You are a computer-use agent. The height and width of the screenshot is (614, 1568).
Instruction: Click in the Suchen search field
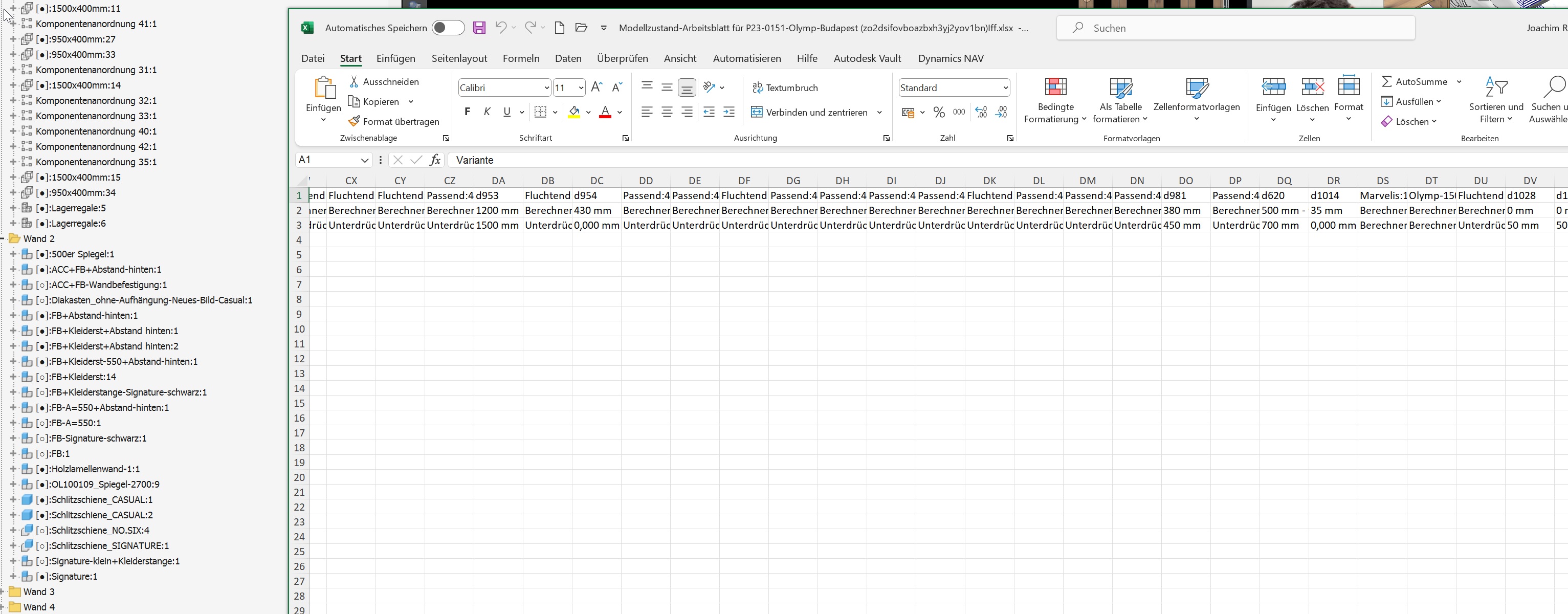click(1235, 28)
